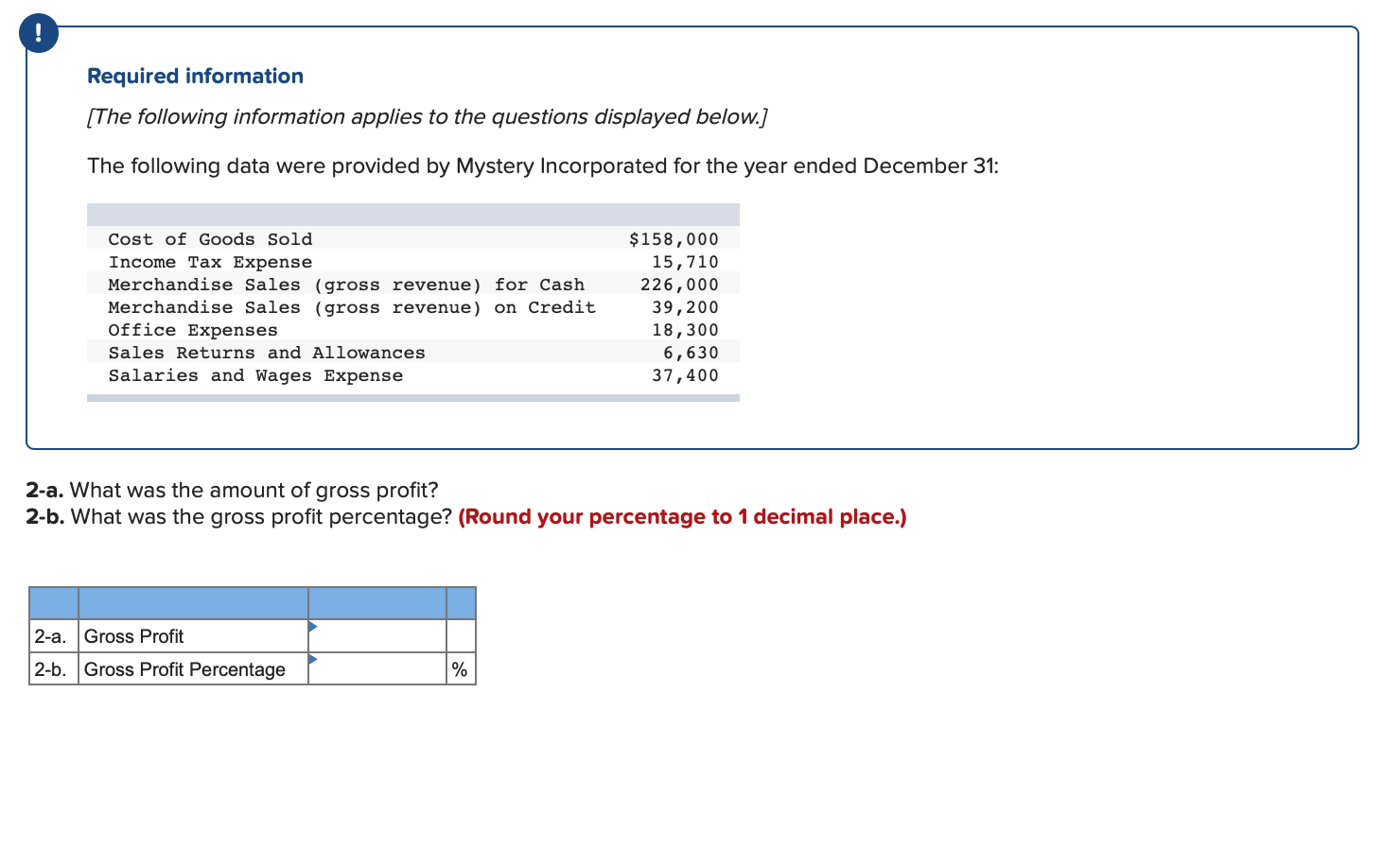Screen dimensions: 1400x866
Task: Click the percent symbol cell
Action: point(460,668)
